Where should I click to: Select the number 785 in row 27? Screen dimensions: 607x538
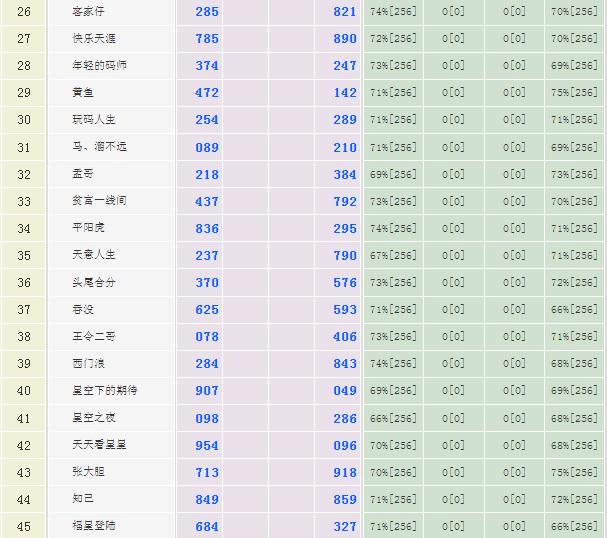(x=207, y=39)
